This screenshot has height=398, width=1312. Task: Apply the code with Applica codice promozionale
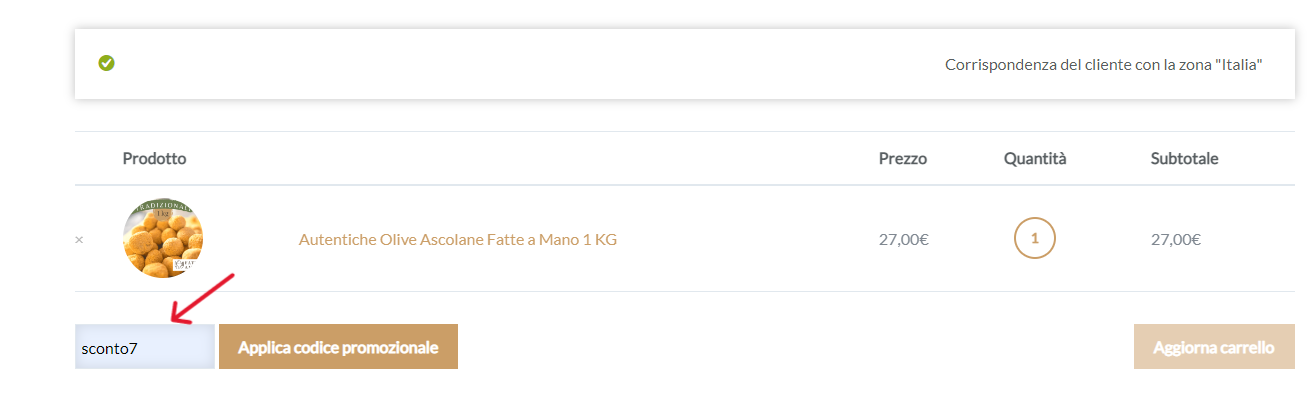pyautogui.click(x=338, y=347)
